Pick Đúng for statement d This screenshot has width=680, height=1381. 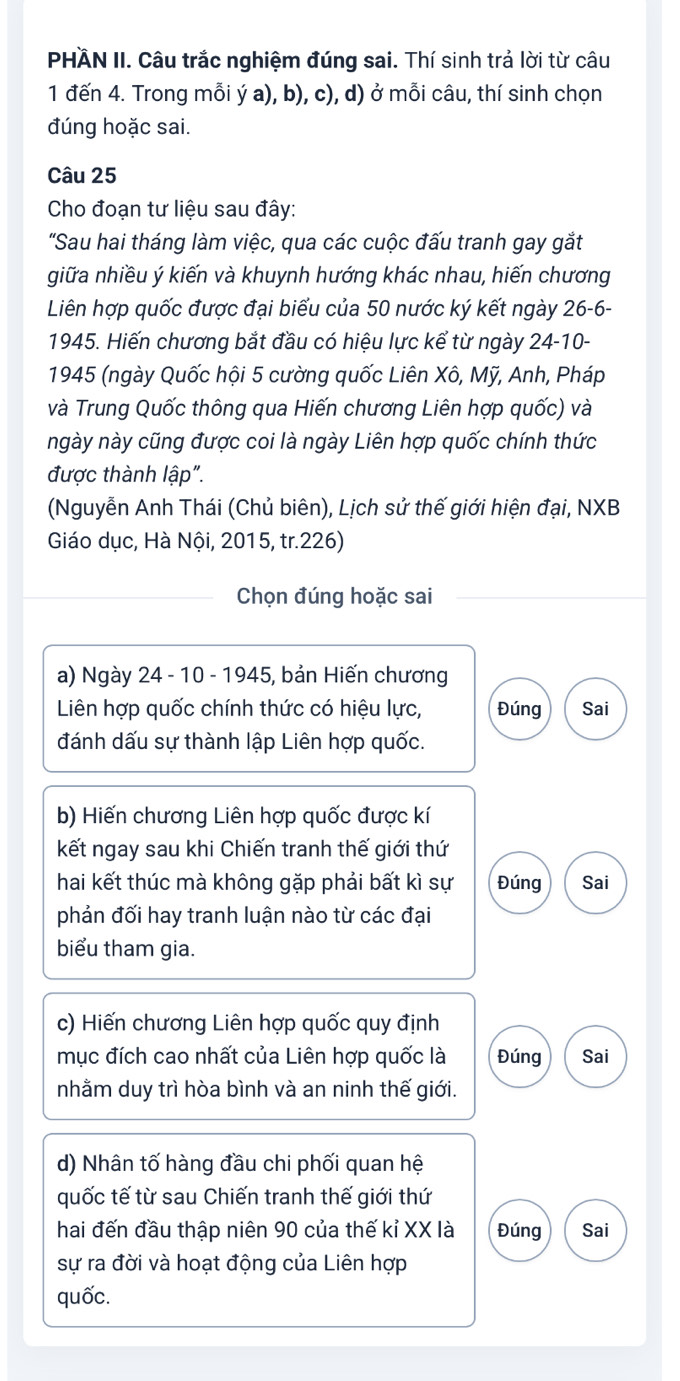click(x=519, y=1229)
